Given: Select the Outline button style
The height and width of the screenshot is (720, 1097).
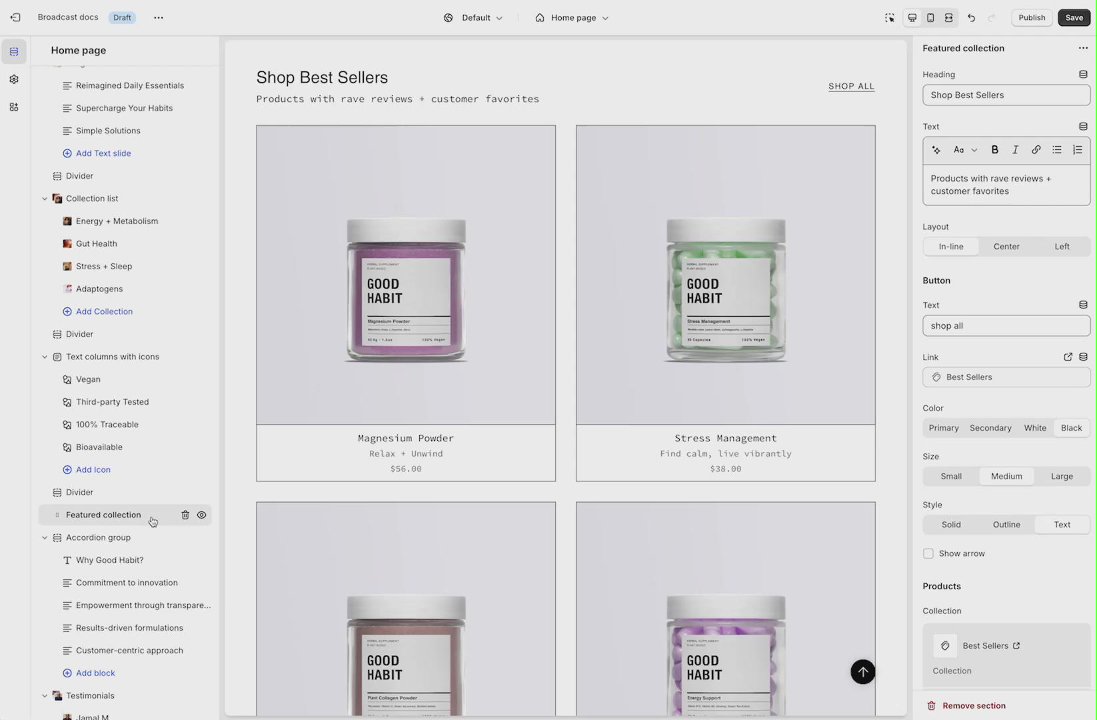Looking at the screenshot, I should click(1006, 525).
